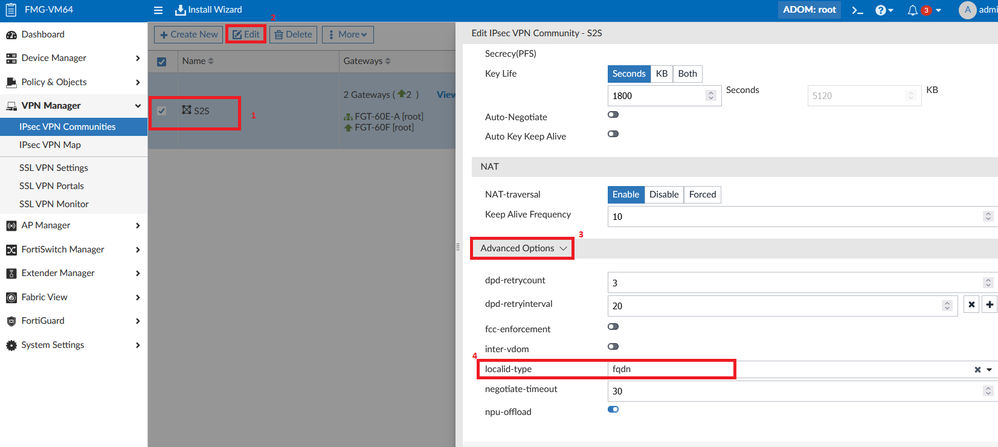Screen dimensions: 998x447
Task: Remove dpd-retryinterval entry with X icon
Action: point(971,305)
